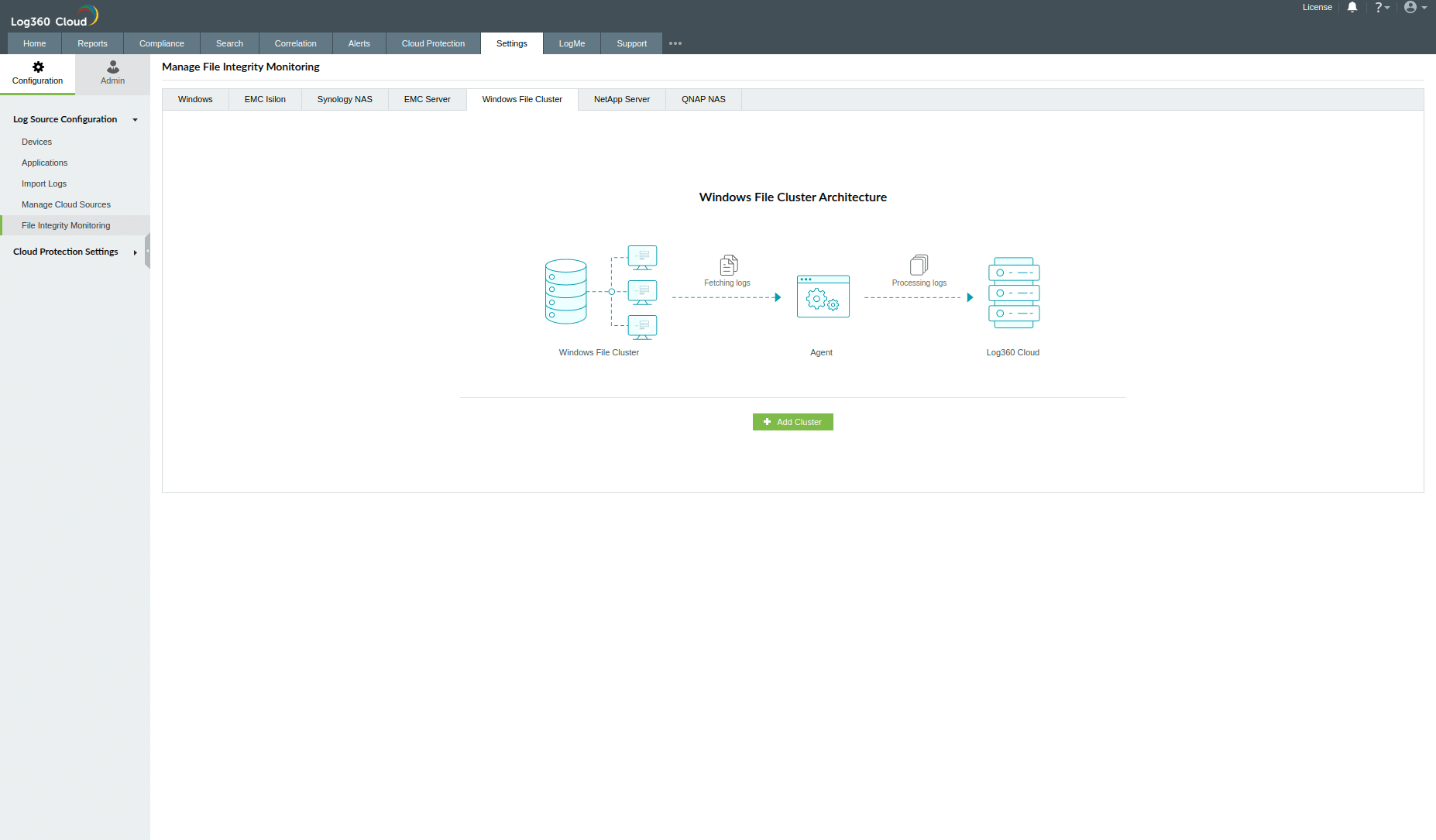Collapse the Log Source Configuration section

(x=135, y=119)
